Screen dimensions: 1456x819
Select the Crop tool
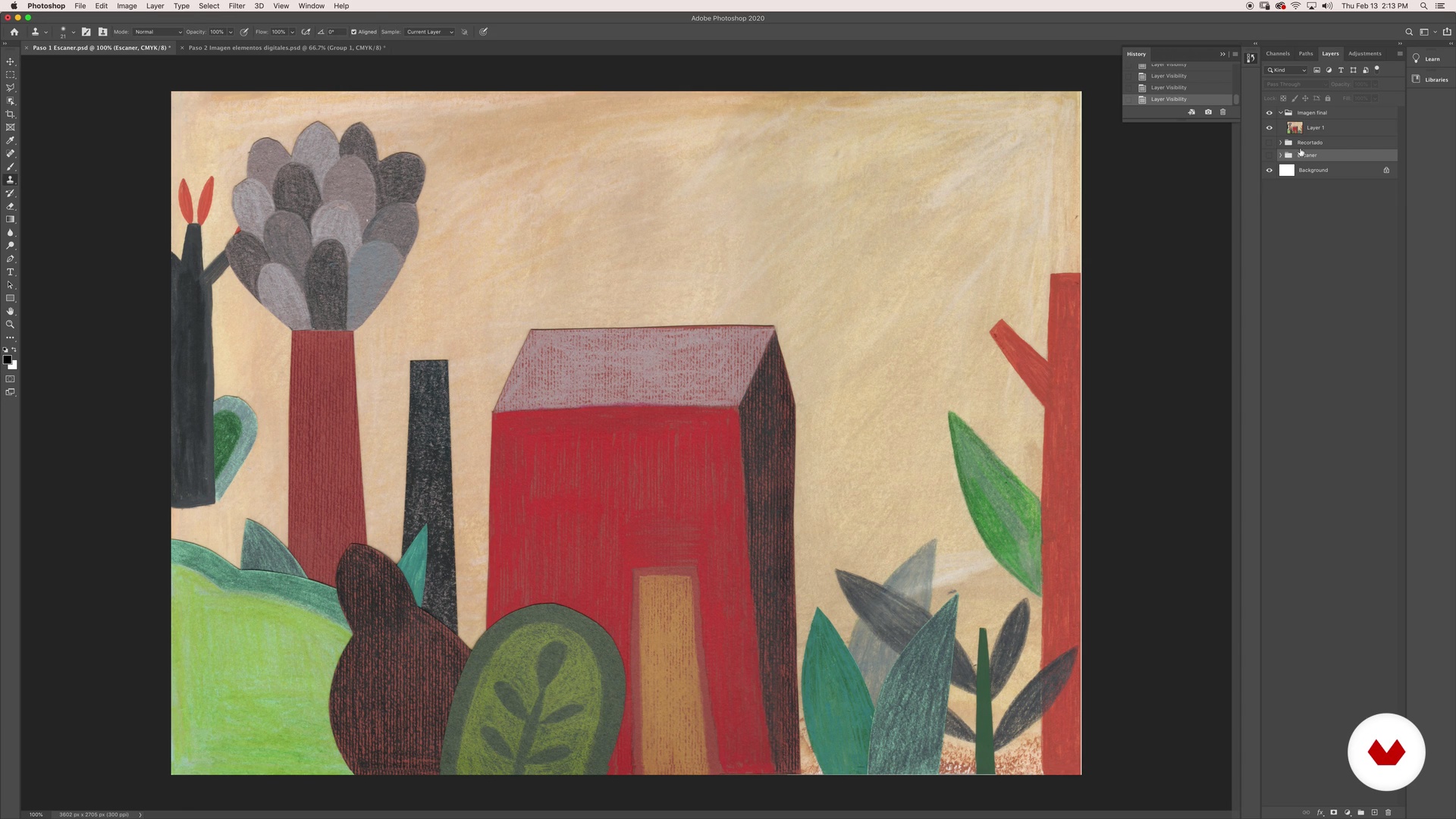coord(11,115)
